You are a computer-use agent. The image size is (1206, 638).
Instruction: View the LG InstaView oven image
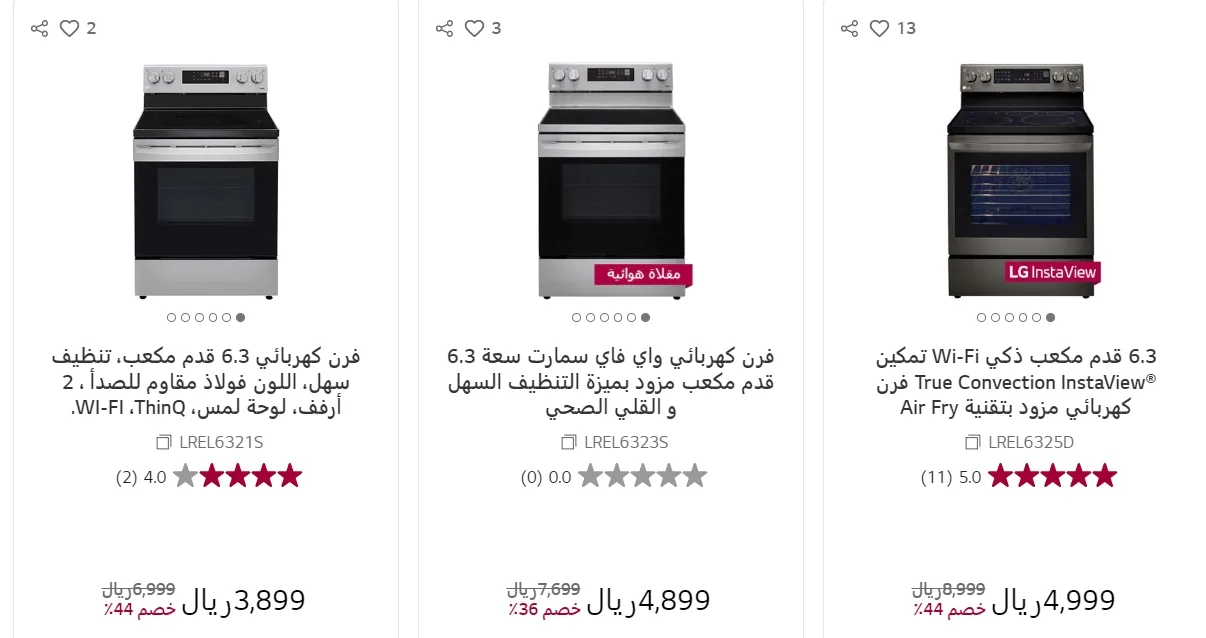pyautogui.click(x=1021, y=180)
